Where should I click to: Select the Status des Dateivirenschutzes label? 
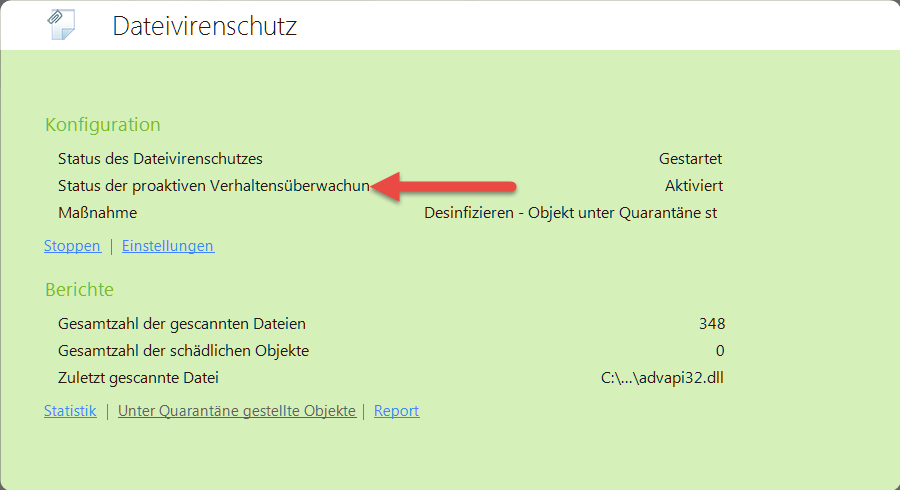(x=160, y=158)
